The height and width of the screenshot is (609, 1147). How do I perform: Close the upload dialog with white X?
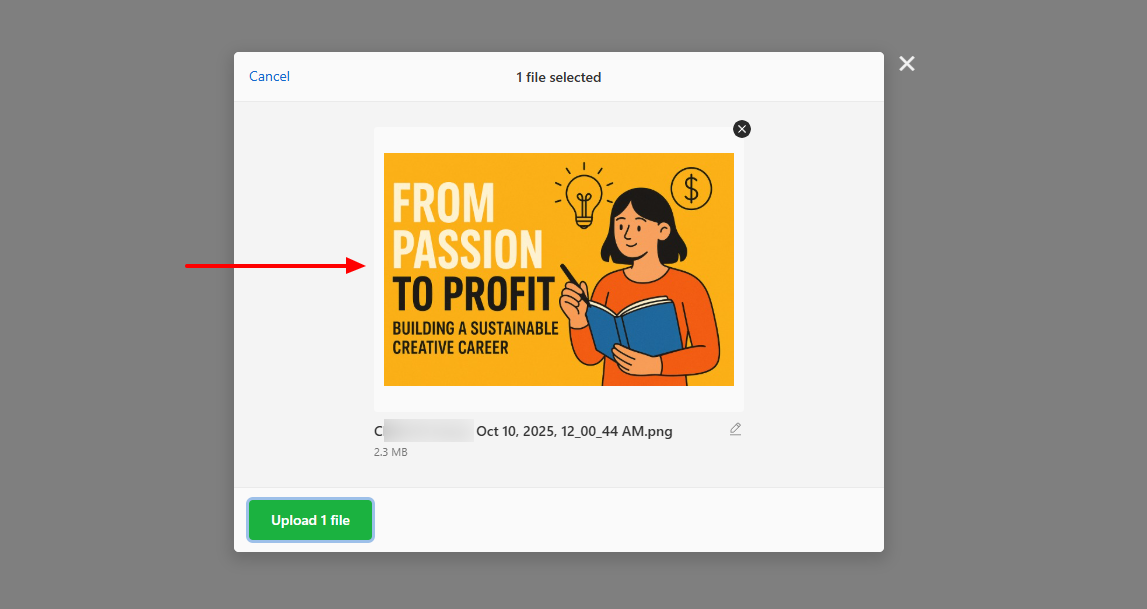(x=906, y=64)
